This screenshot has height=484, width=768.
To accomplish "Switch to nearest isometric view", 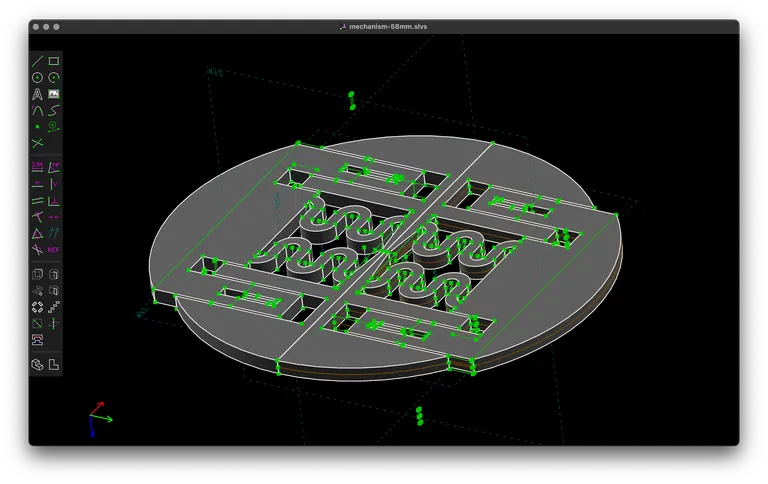I will click(x=37, y=364).
